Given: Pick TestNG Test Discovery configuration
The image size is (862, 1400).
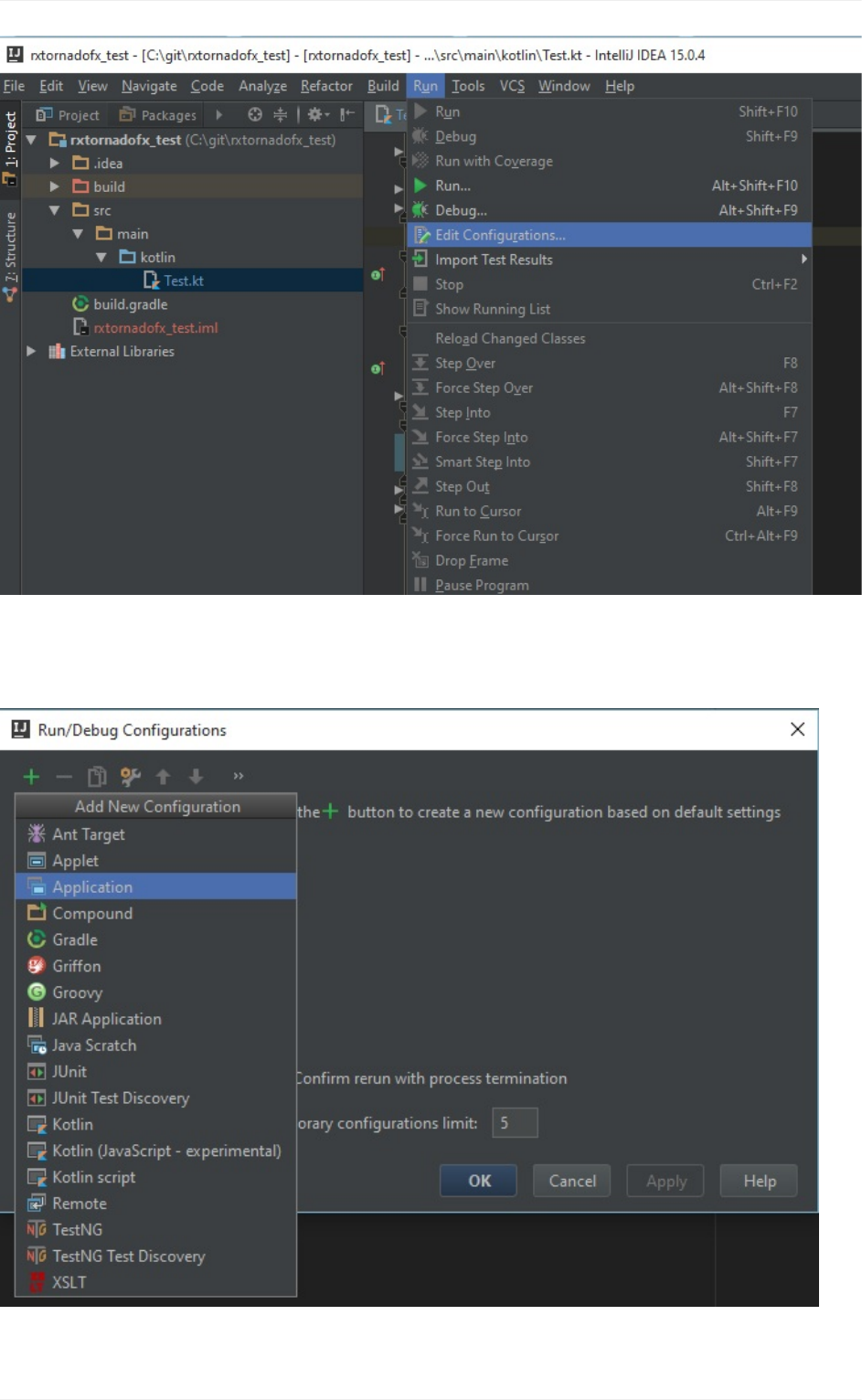Looking at the screenshot, I should (156, 1257).
